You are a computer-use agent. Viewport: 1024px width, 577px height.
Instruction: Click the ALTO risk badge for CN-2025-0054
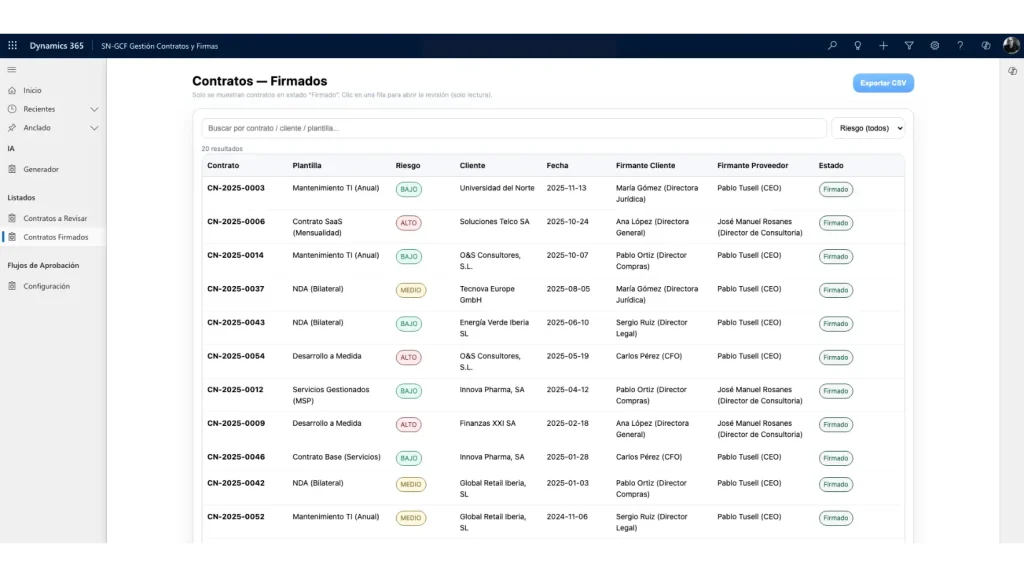click(408, 357)
